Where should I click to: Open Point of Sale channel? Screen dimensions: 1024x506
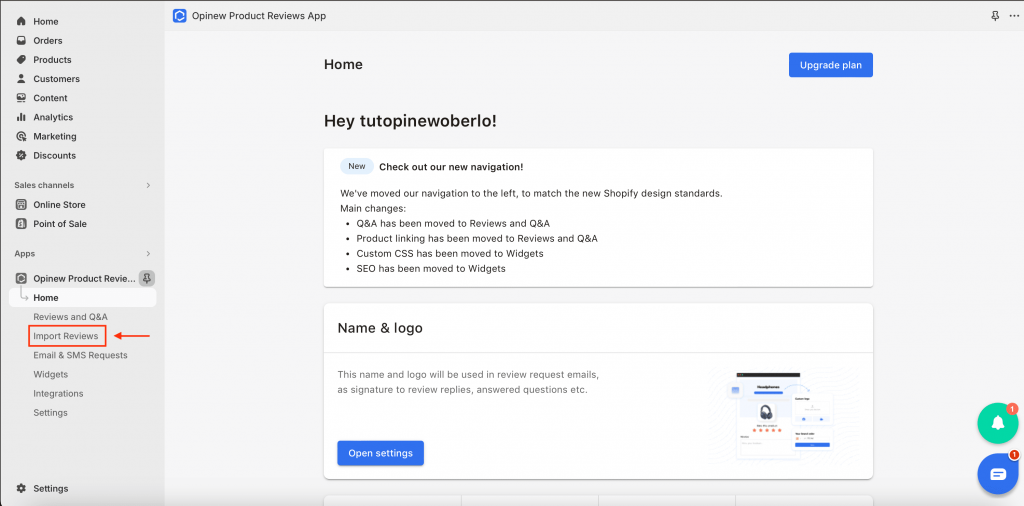coord(59,223)
